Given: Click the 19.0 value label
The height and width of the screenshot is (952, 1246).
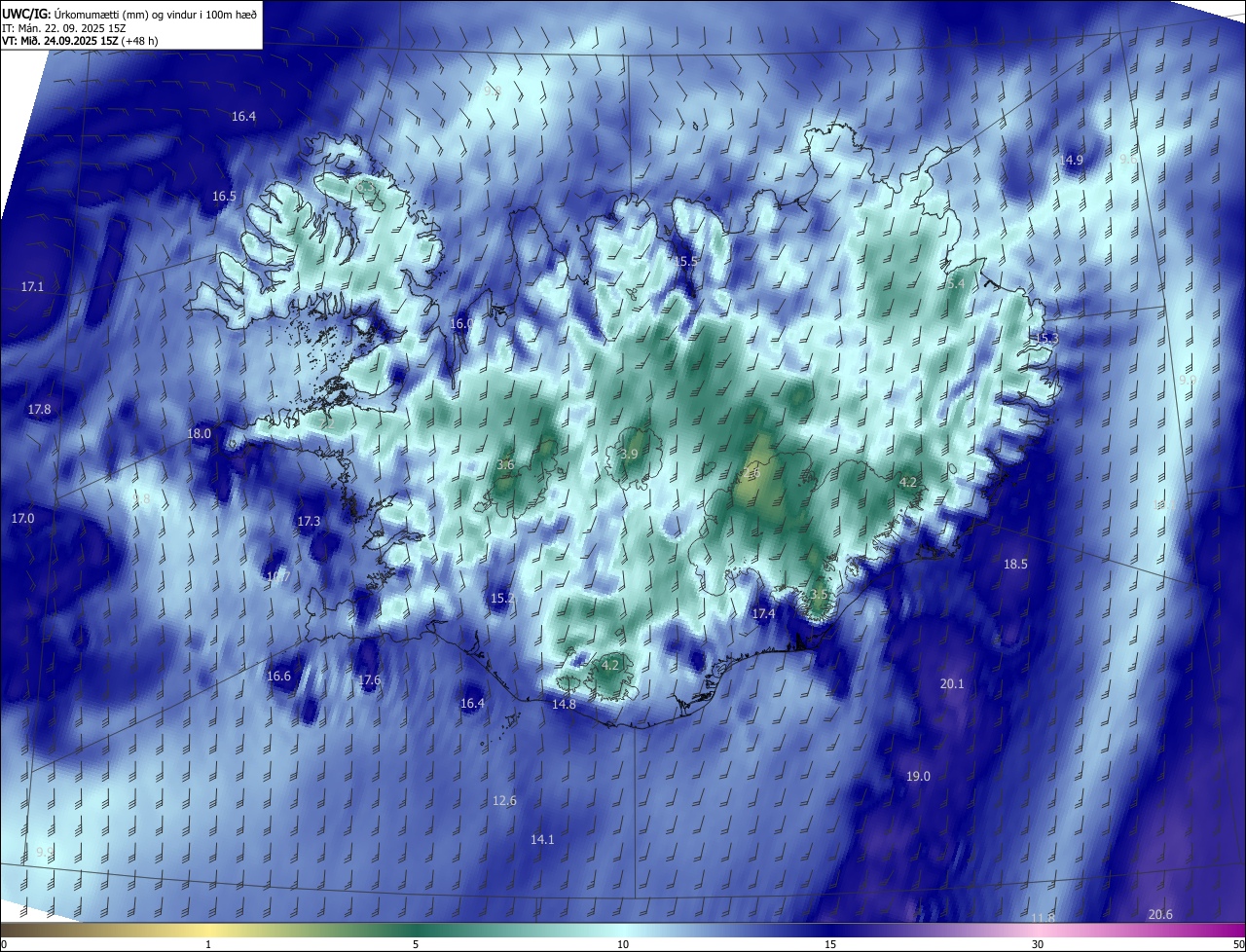Looking at the screenshot, I should coord(918,776).
